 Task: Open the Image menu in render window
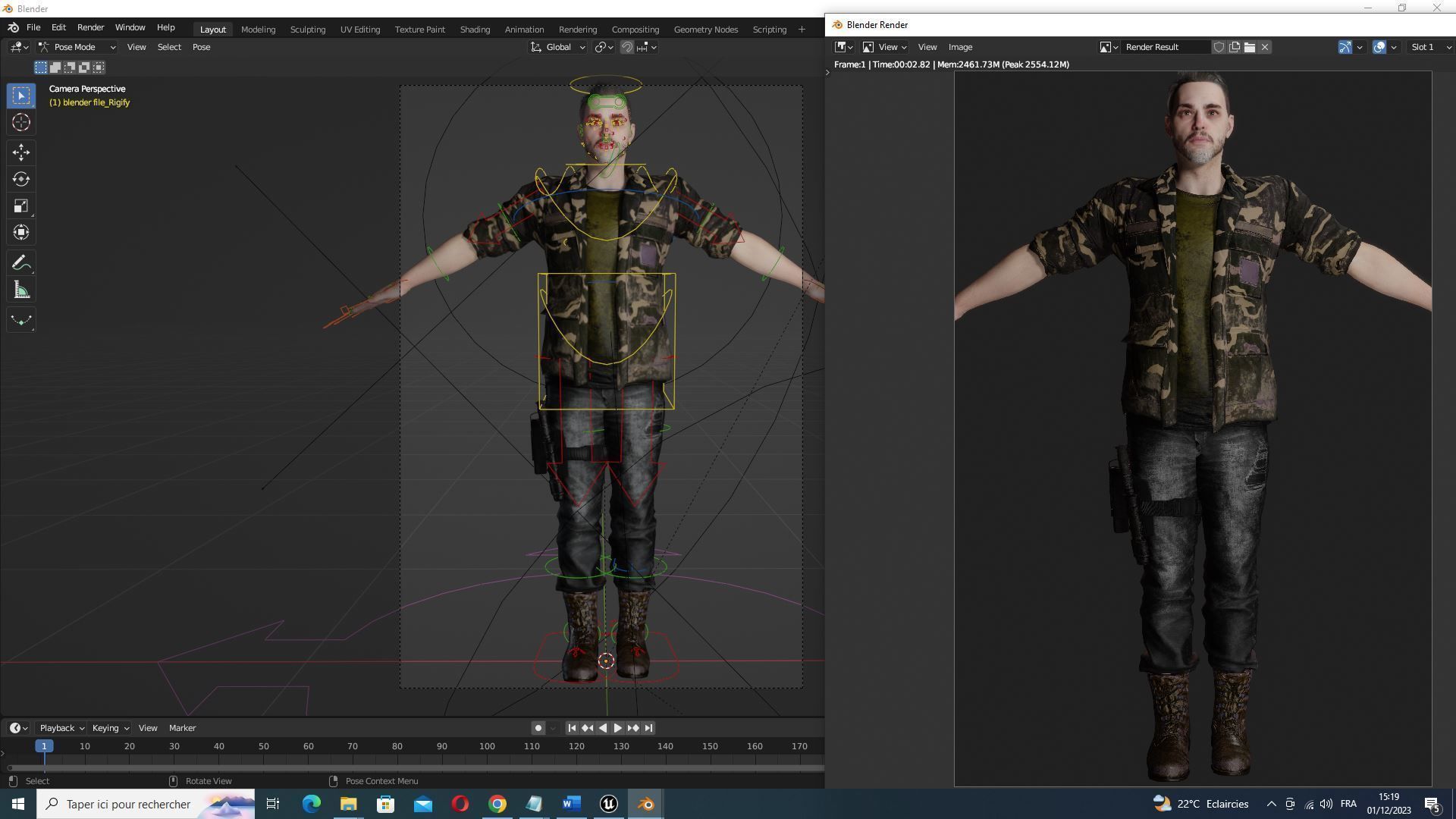[x=959, y=47]
